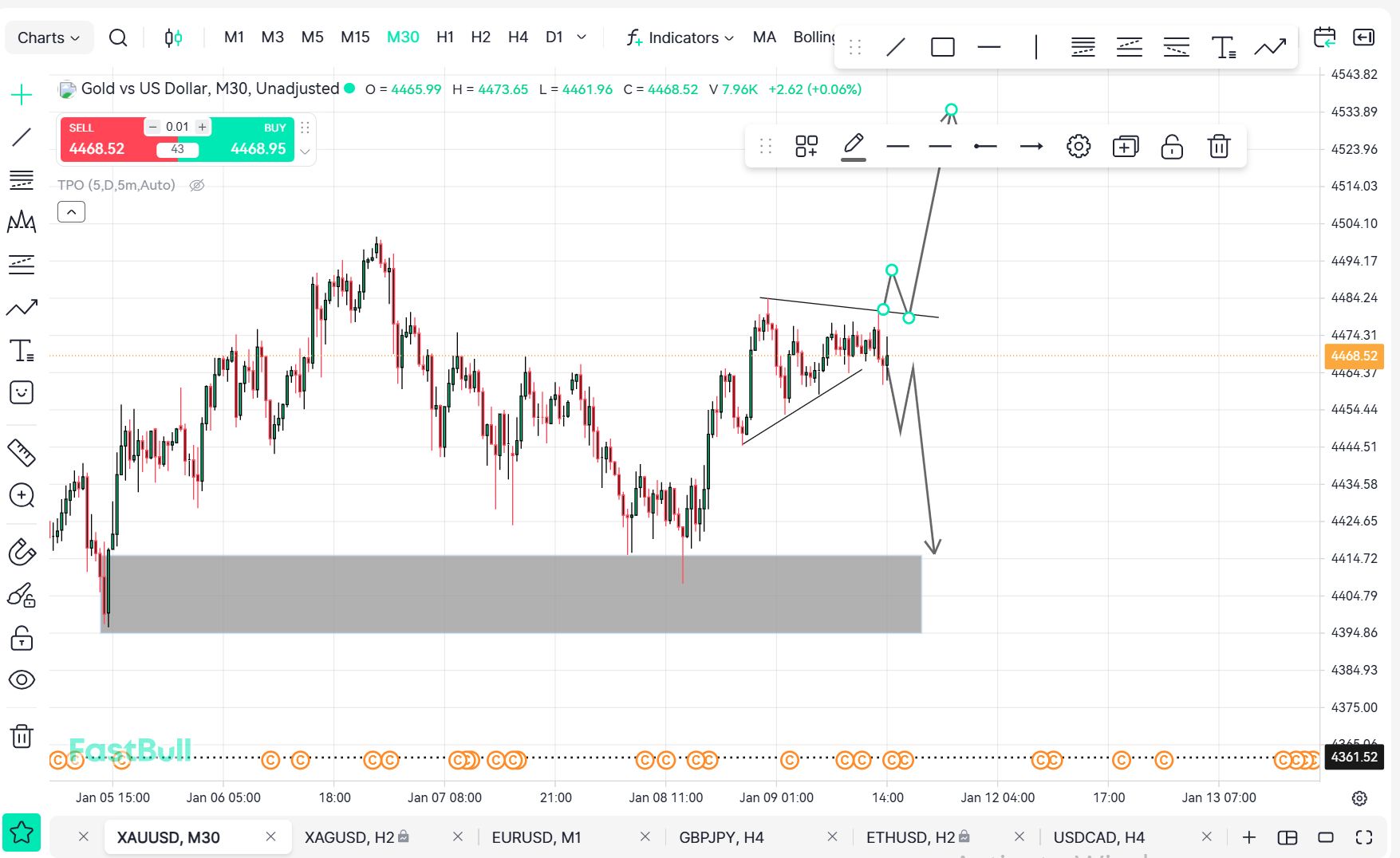
Task: Toggle lock on selected drawing
Action: coord(1171,147)
